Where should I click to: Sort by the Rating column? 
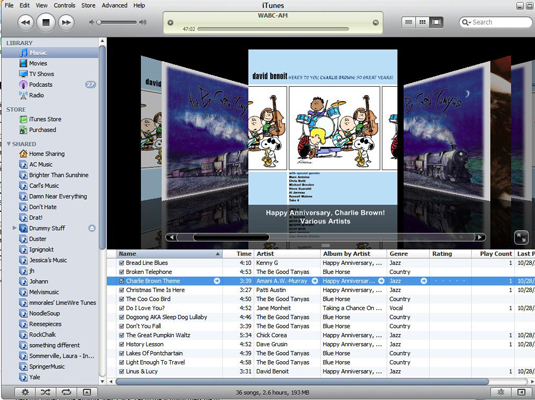click(x=450, y=254)
